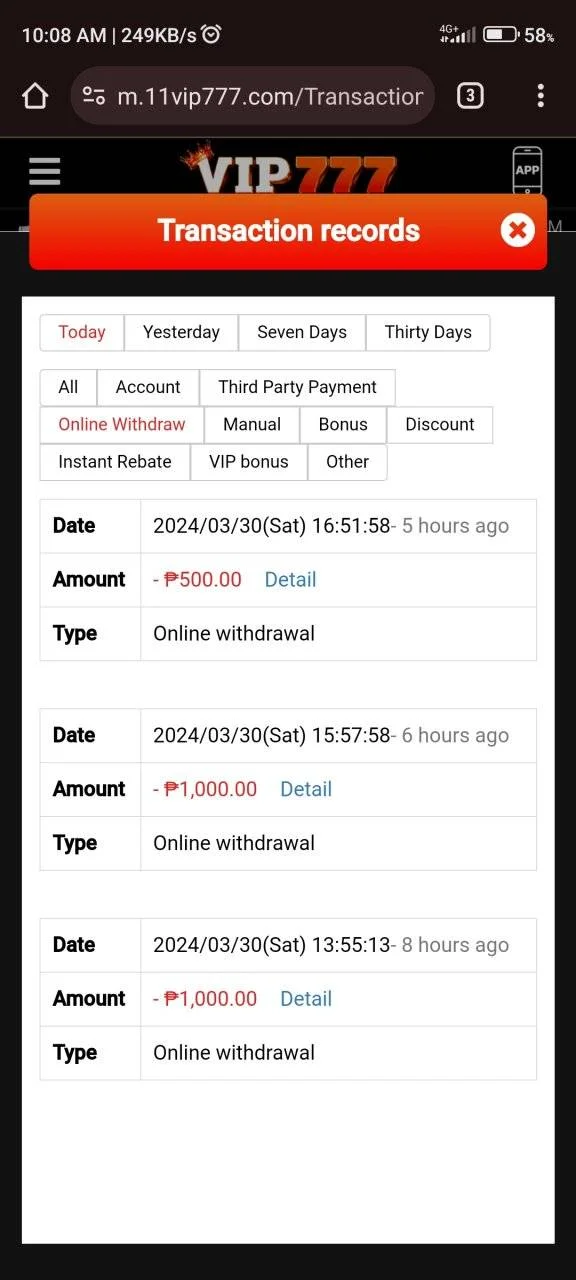
Task: Tap the browser home icon
Action: click(35, 96)
